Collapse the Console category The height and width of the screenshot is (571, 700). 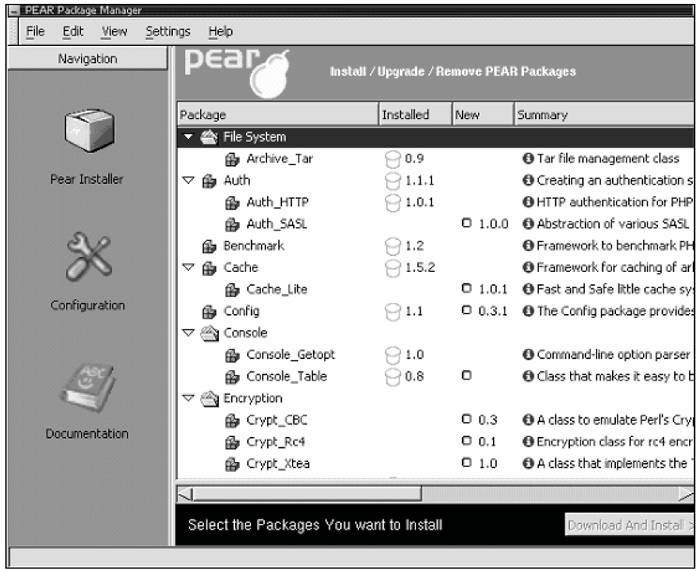(188, 333)
